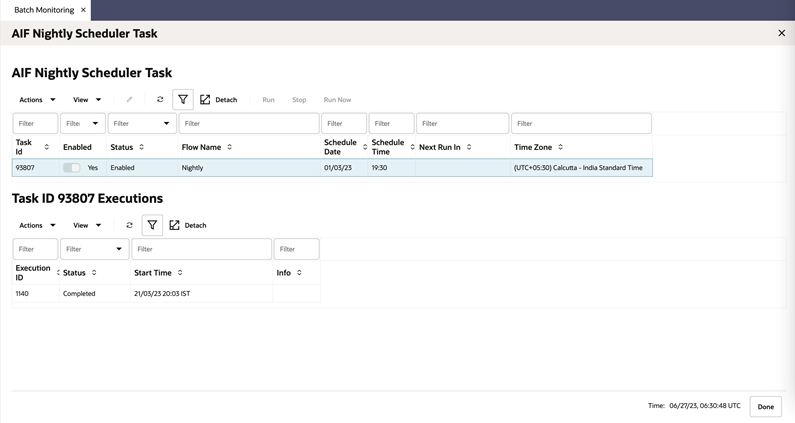Screen dimensions: 795x423
Task: Refresh the AIF Nightly Scheduler Task table
Action: (x=160, y=99)
